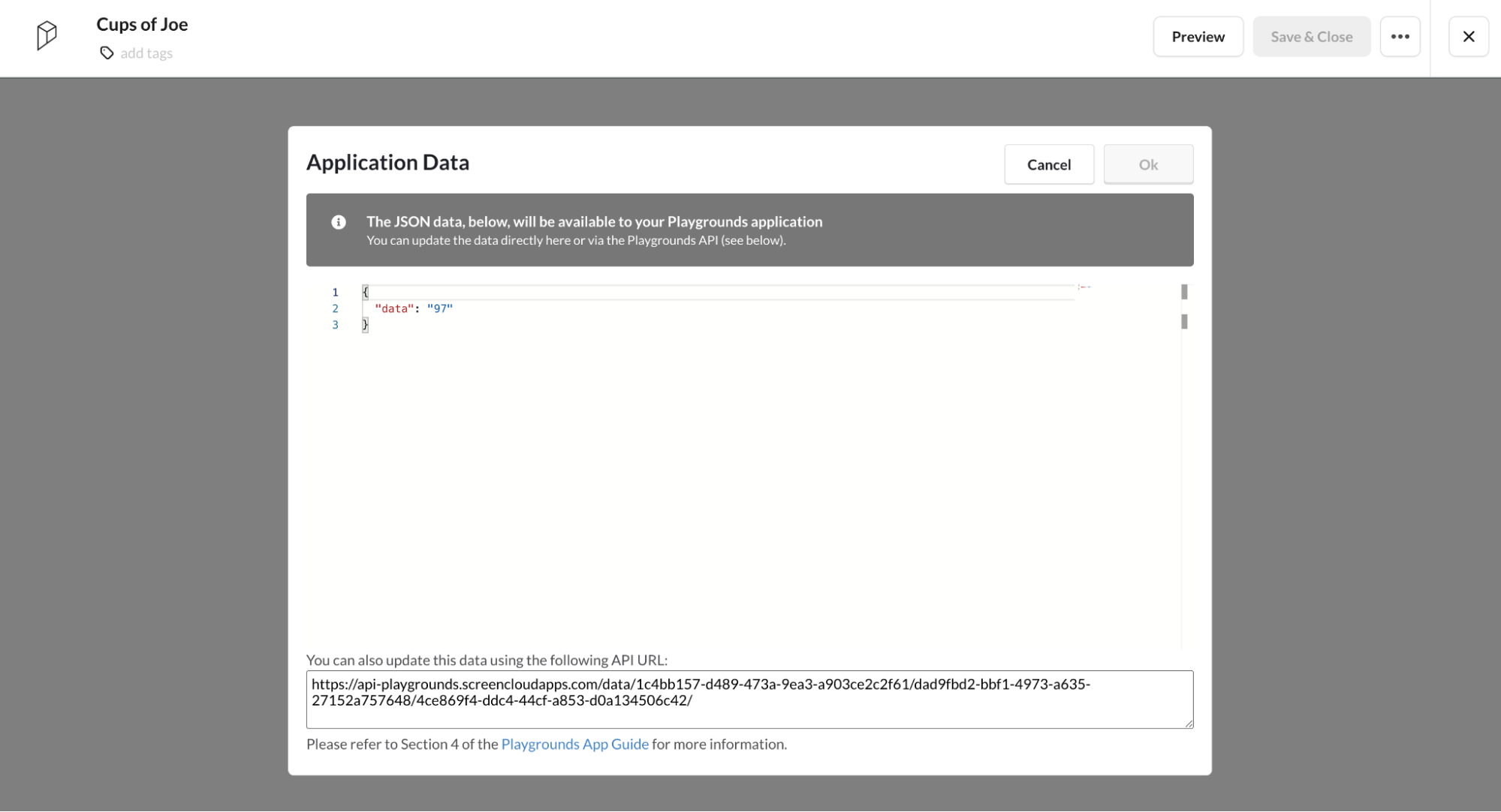Screen dimensions: 1501x812
Task: Open the more options ellipsis menu
Action: click(1400, 36)
